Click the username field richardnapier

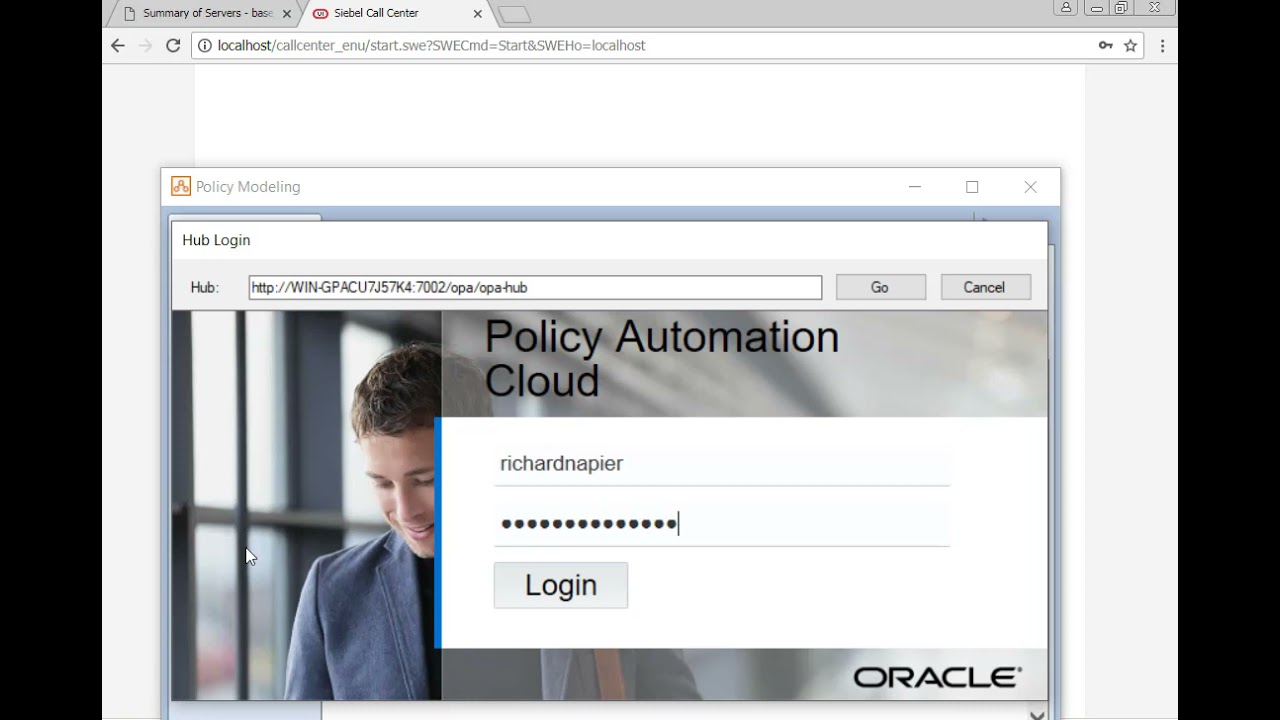(x=721, y=464)
